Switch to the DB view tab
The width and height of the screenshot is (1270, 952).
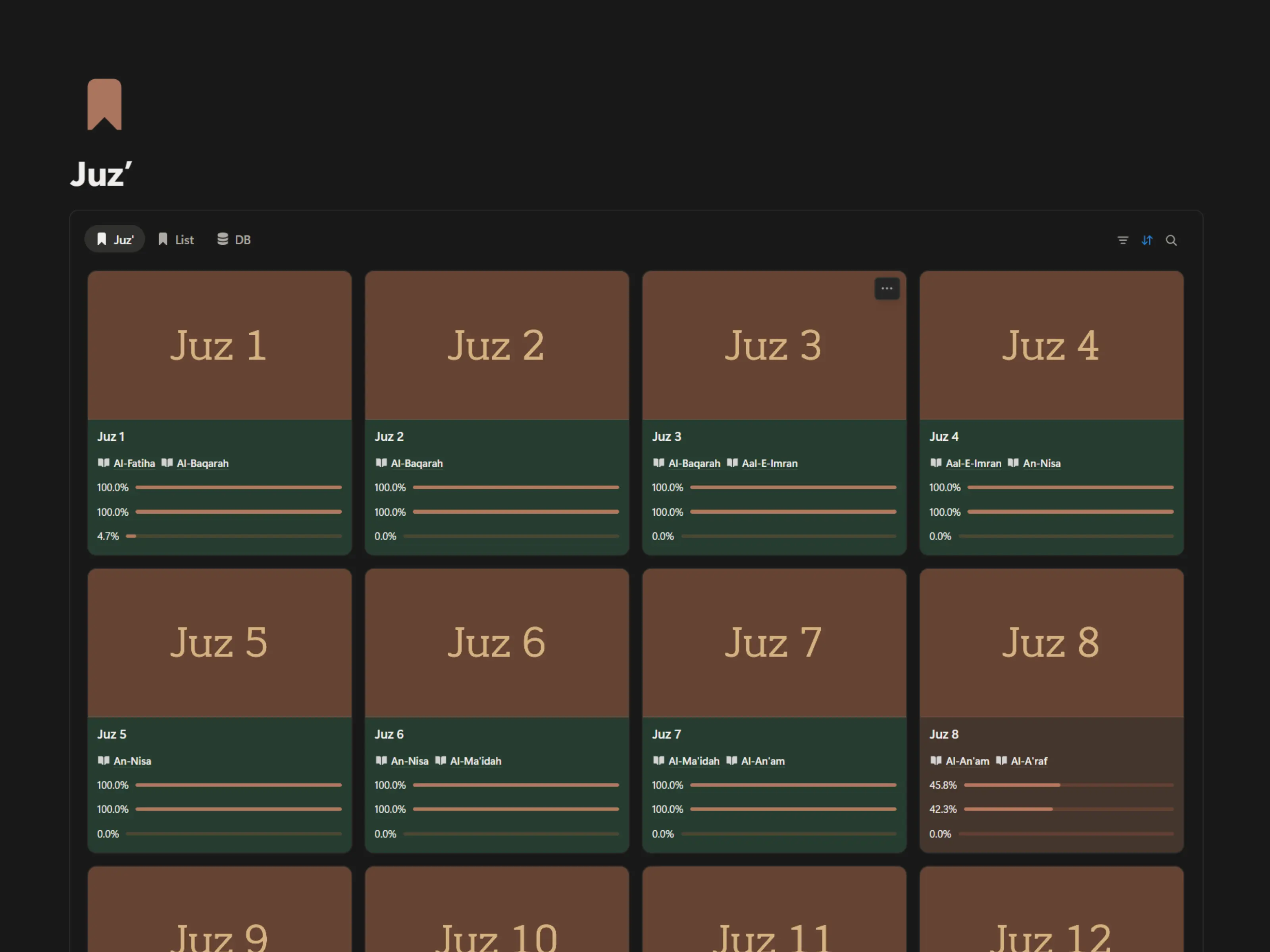pos(234,240)
